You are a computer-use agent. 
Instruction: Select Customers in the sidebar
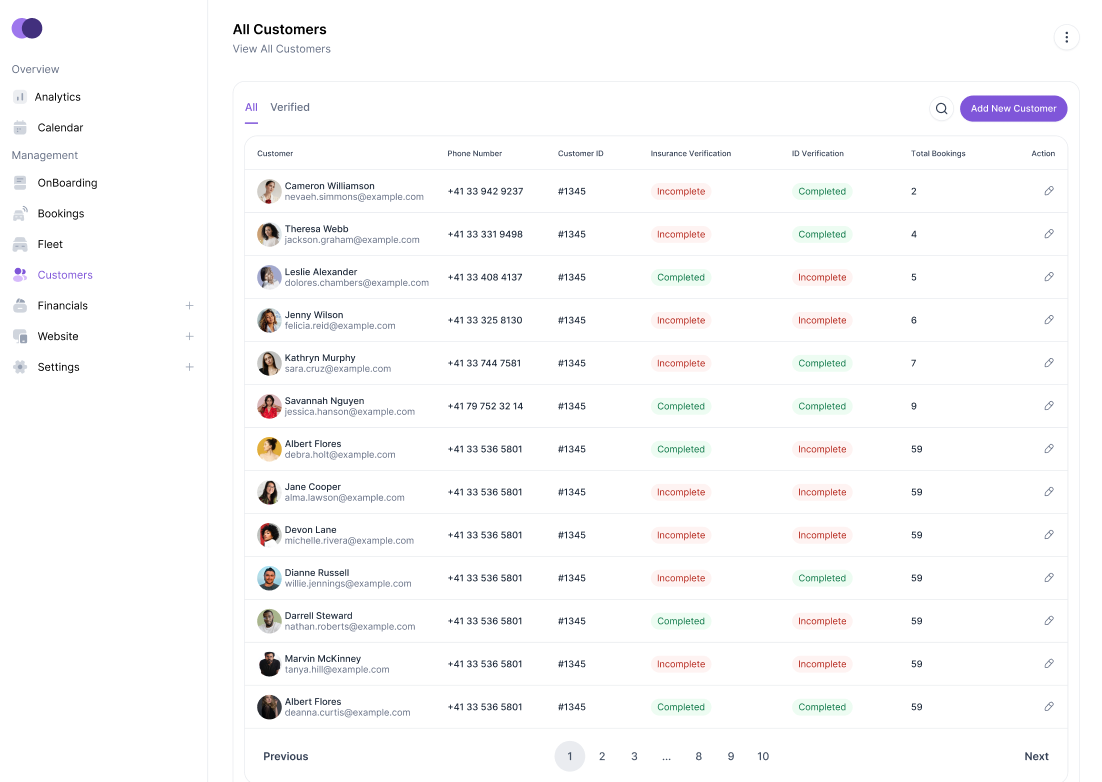(65, 275)
